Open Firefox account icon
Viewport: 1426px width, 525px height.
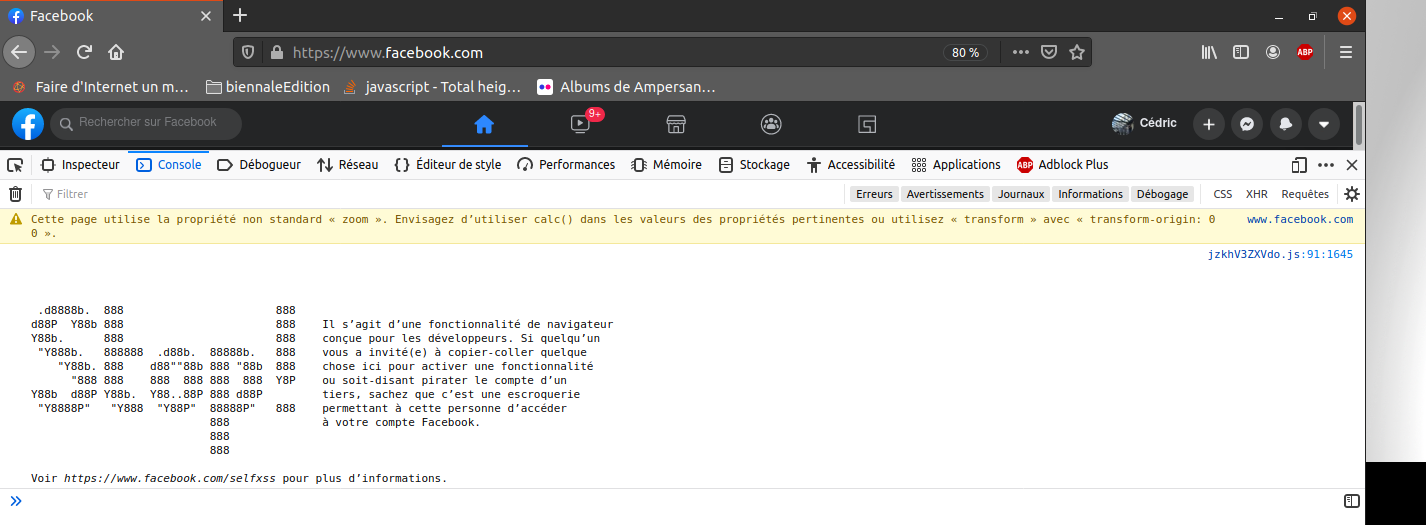coord(1273,52)
